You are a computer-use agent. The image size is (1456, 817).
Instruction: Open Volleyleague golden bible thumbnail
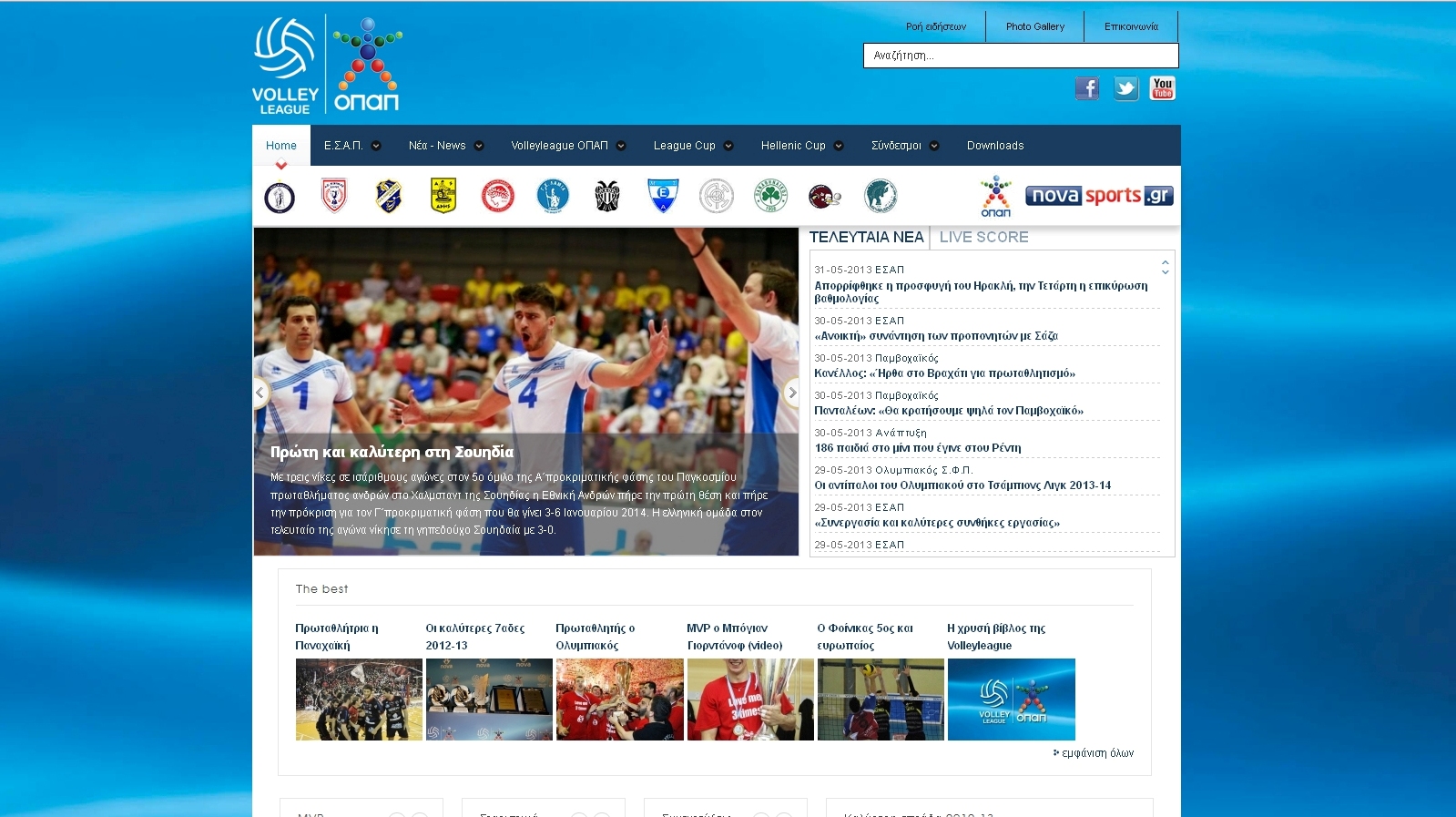pyautogui.click(x=1012, y=700)
